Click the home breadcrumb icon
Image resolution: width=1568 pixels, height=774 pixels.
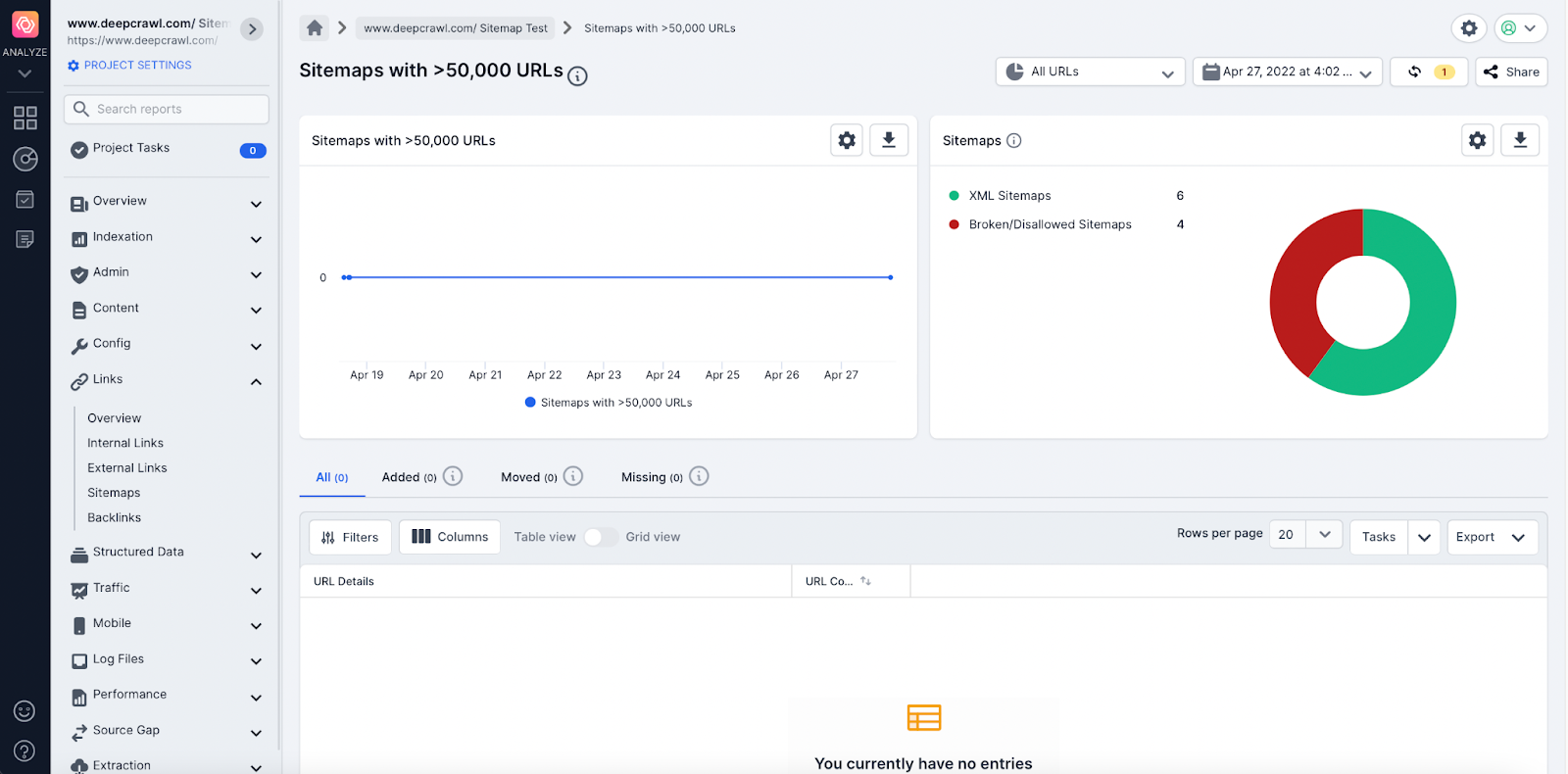point(315,28)
